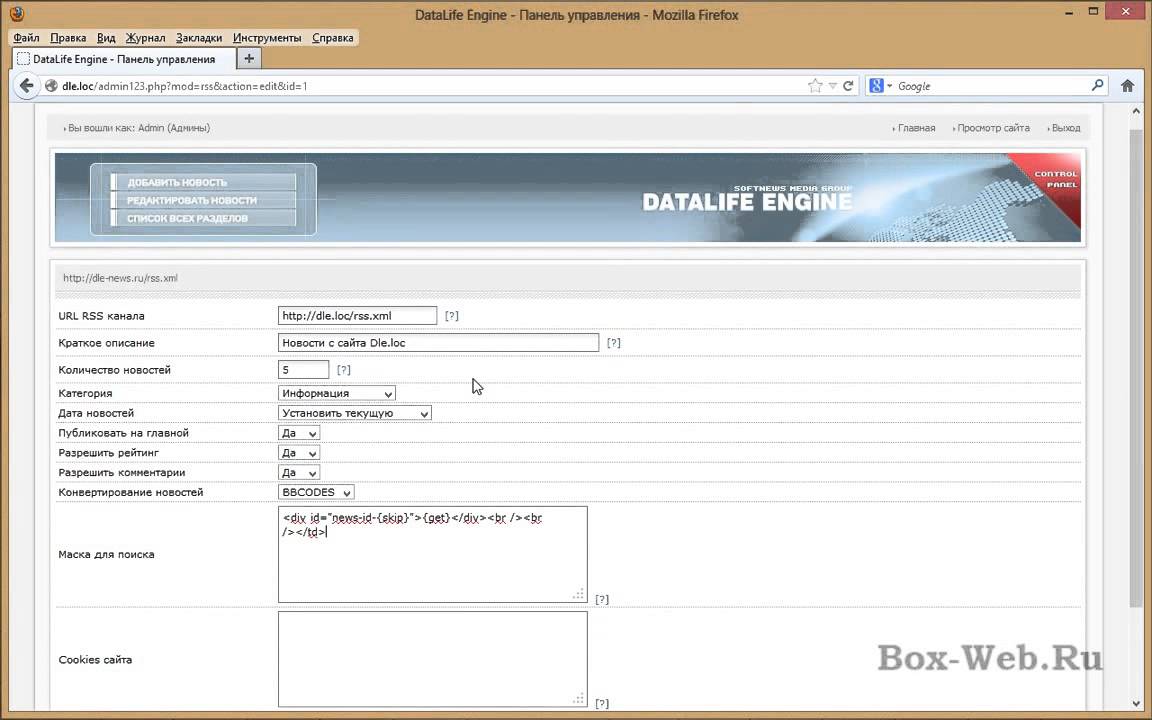Screen dimensions: 1152x720
Task: Click РЕДАКТИРОВАТЬ НОВОСТИ banner button
Action: tap(204, 200)
